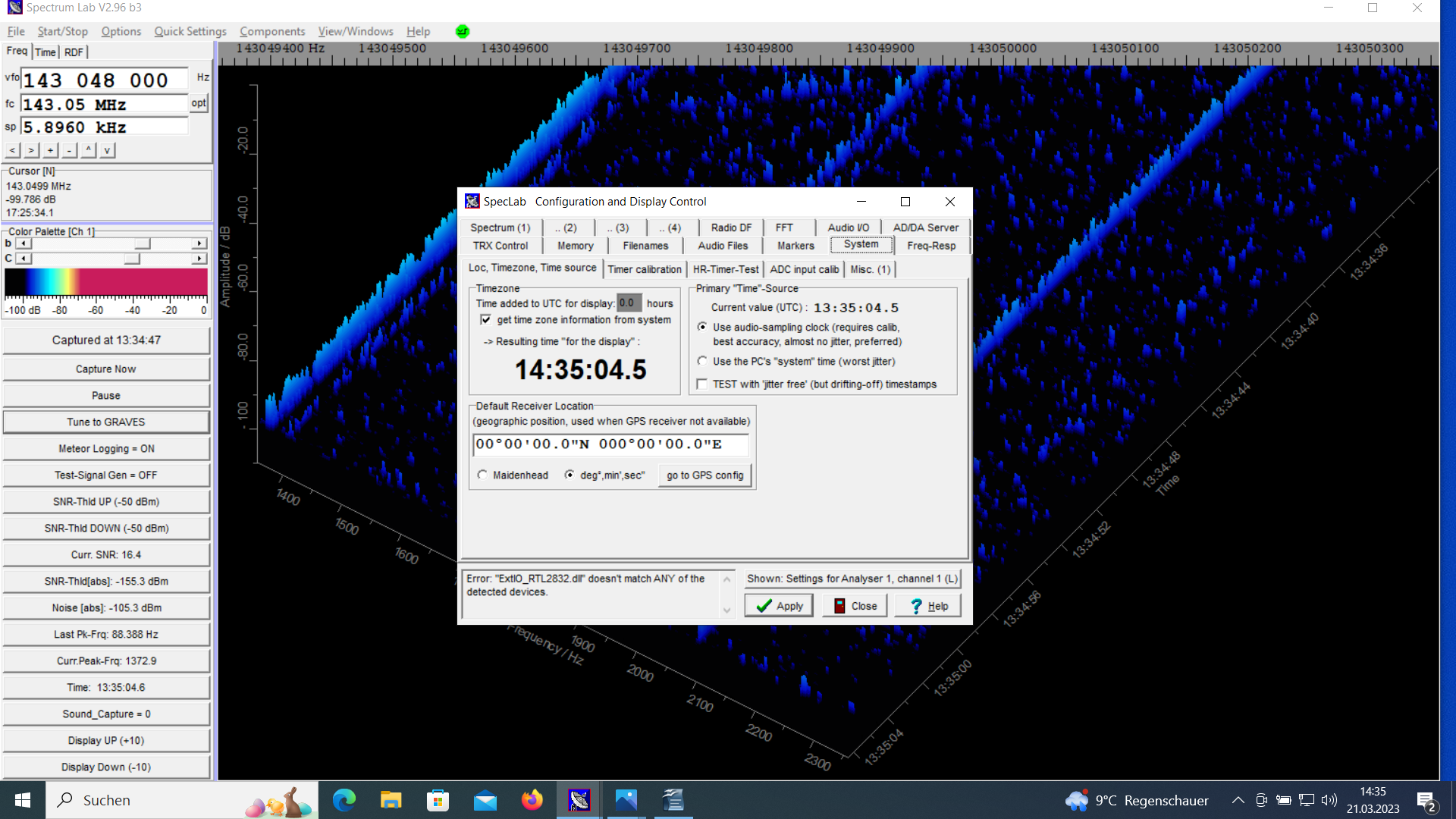
Task: Click the brightness (b) slider thumb
Action: tap(143, 243)
